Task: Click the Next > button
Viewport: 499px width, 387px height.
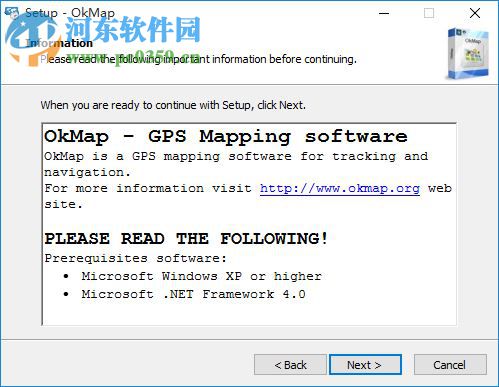Action: 365,365
